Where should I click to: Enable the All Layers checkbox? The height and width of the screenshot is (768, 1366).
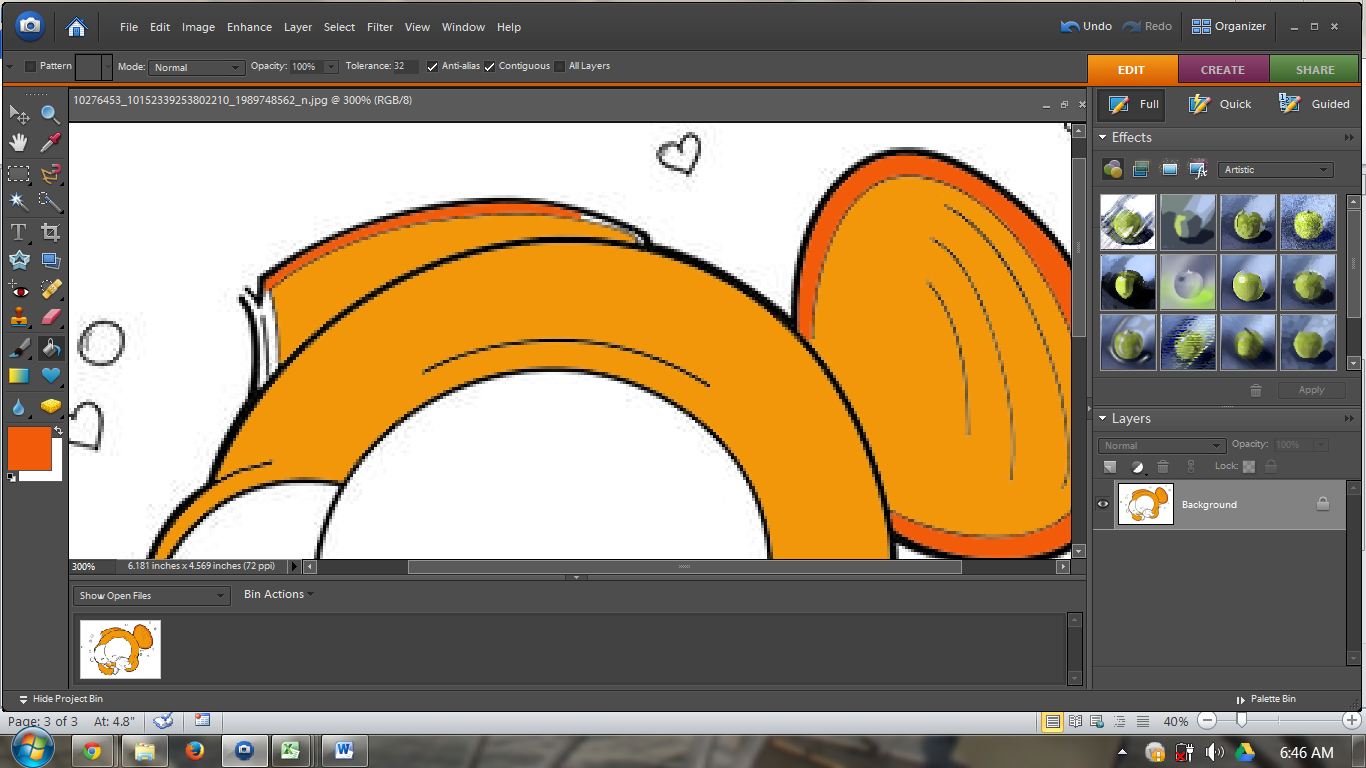pyautogui.click(x=560, y=67)
